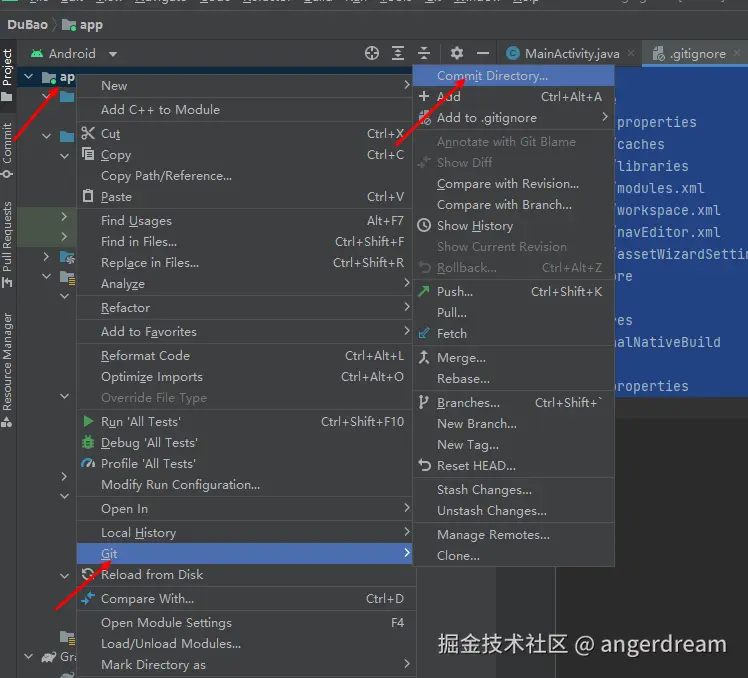Open the New submenu
This screenshot has height=678, width=748.
point(244,86)
